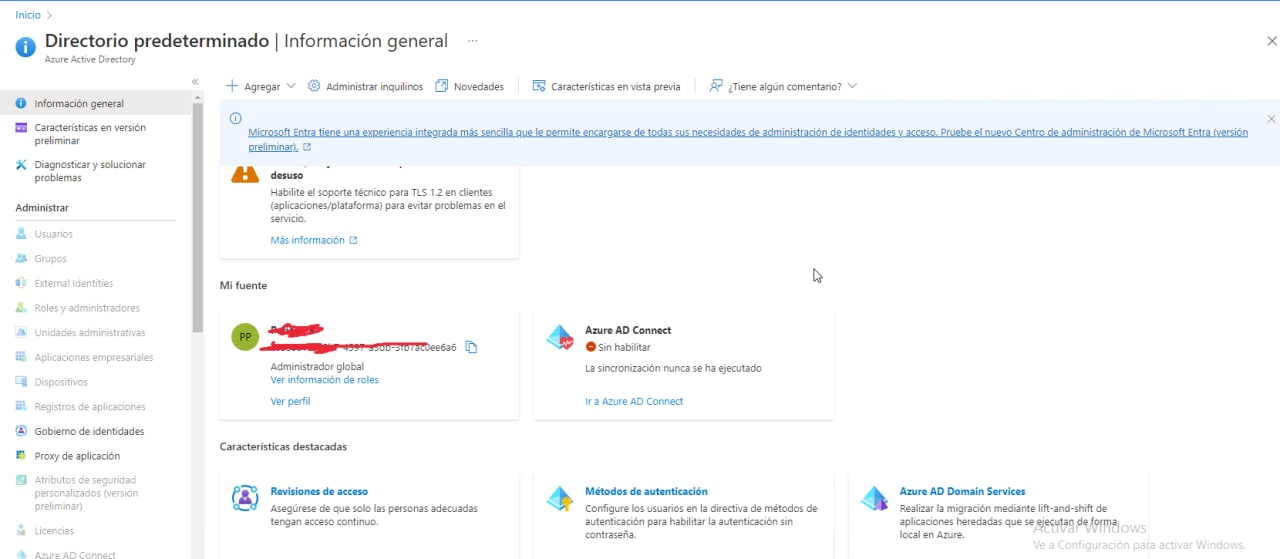The width and height of the screenshot is (1280, 559).
Task: Click the Agregar plus icon
Action: click(232, 86)
